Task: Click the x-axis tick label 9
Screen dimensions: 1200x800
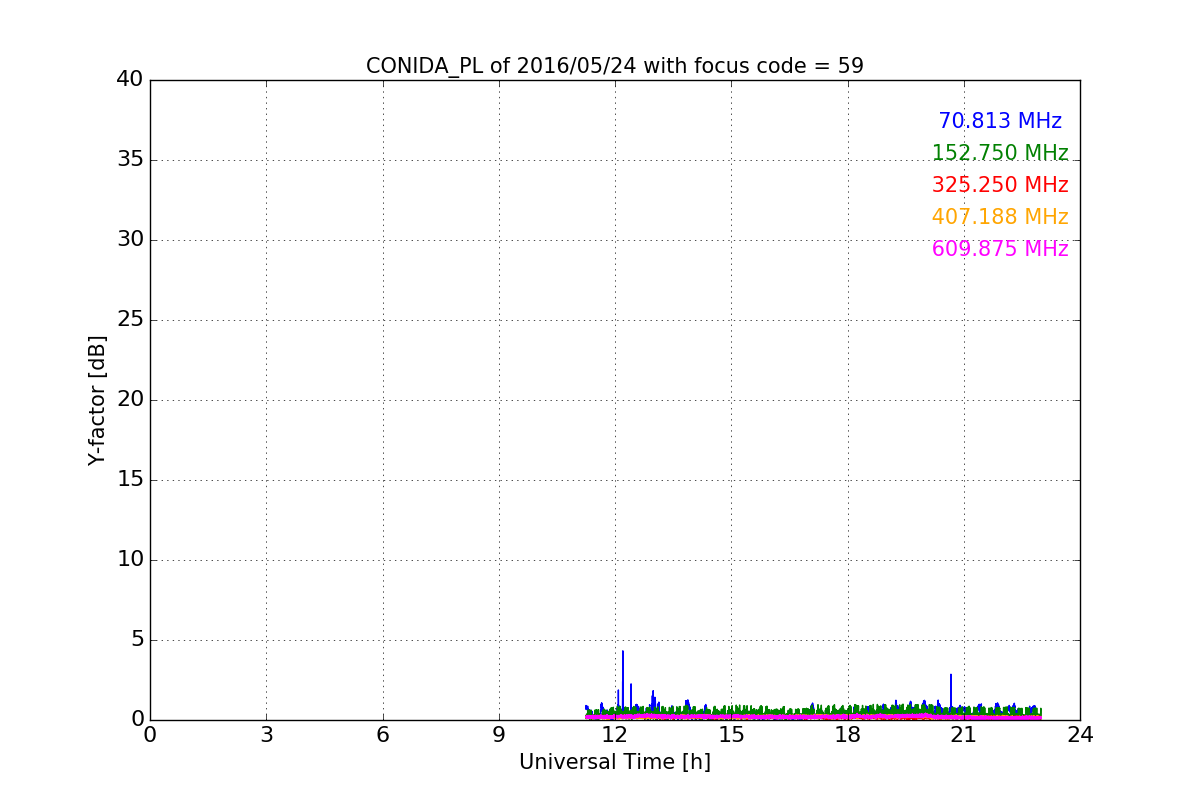Action: pos(499,735)
